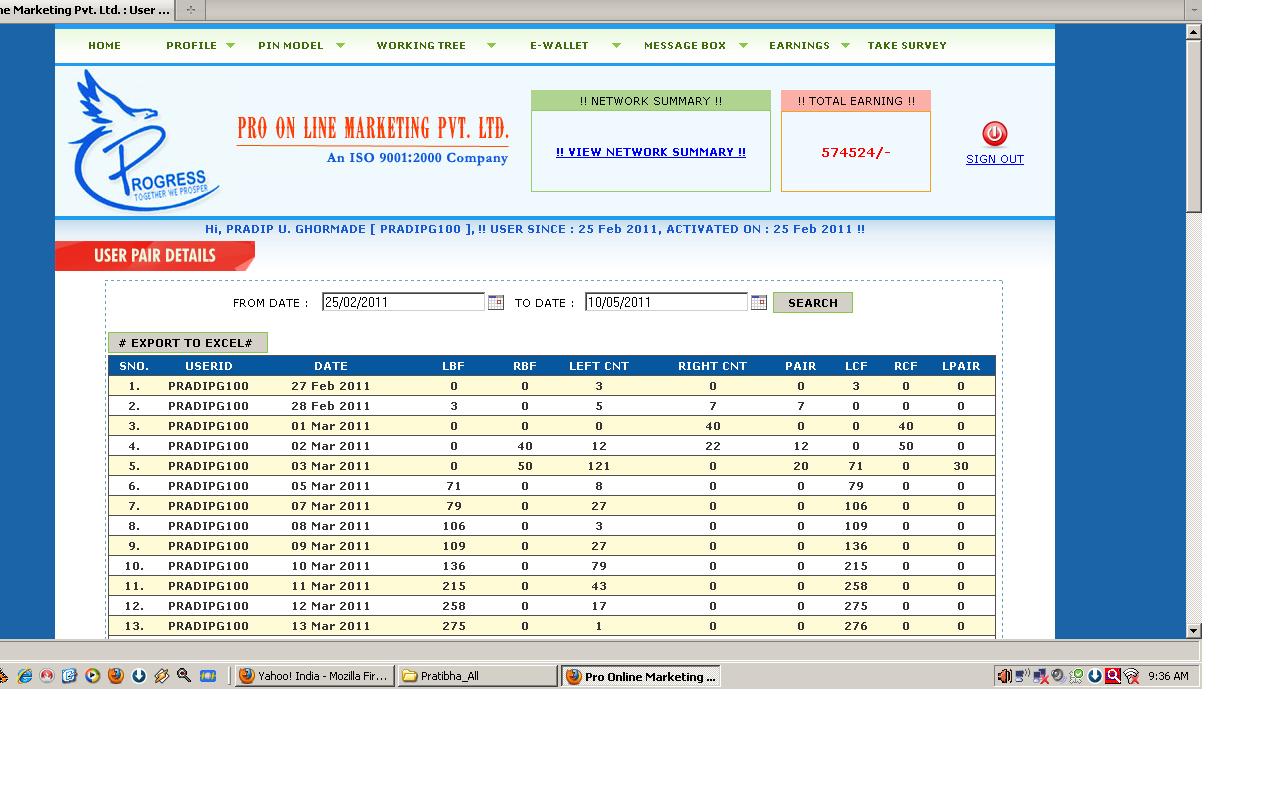1280x800 pixels.
Task: Go to the Home menu item
Action: pos(104,45)
